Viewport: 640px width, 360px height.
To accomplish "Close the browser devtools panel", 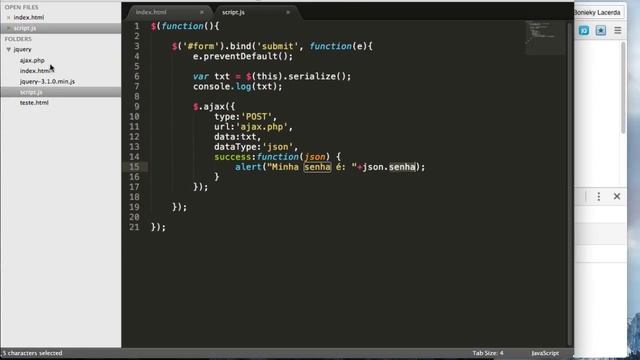I will tap(617, 196).
